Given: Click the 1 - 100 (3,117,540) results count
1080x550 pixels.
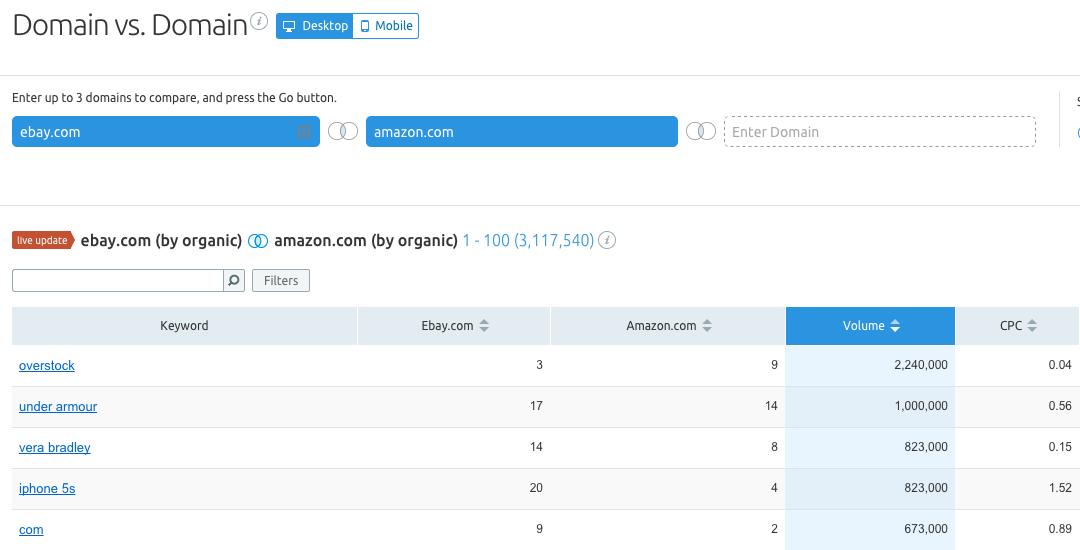Looking at the screenshot, I should 528,240.
